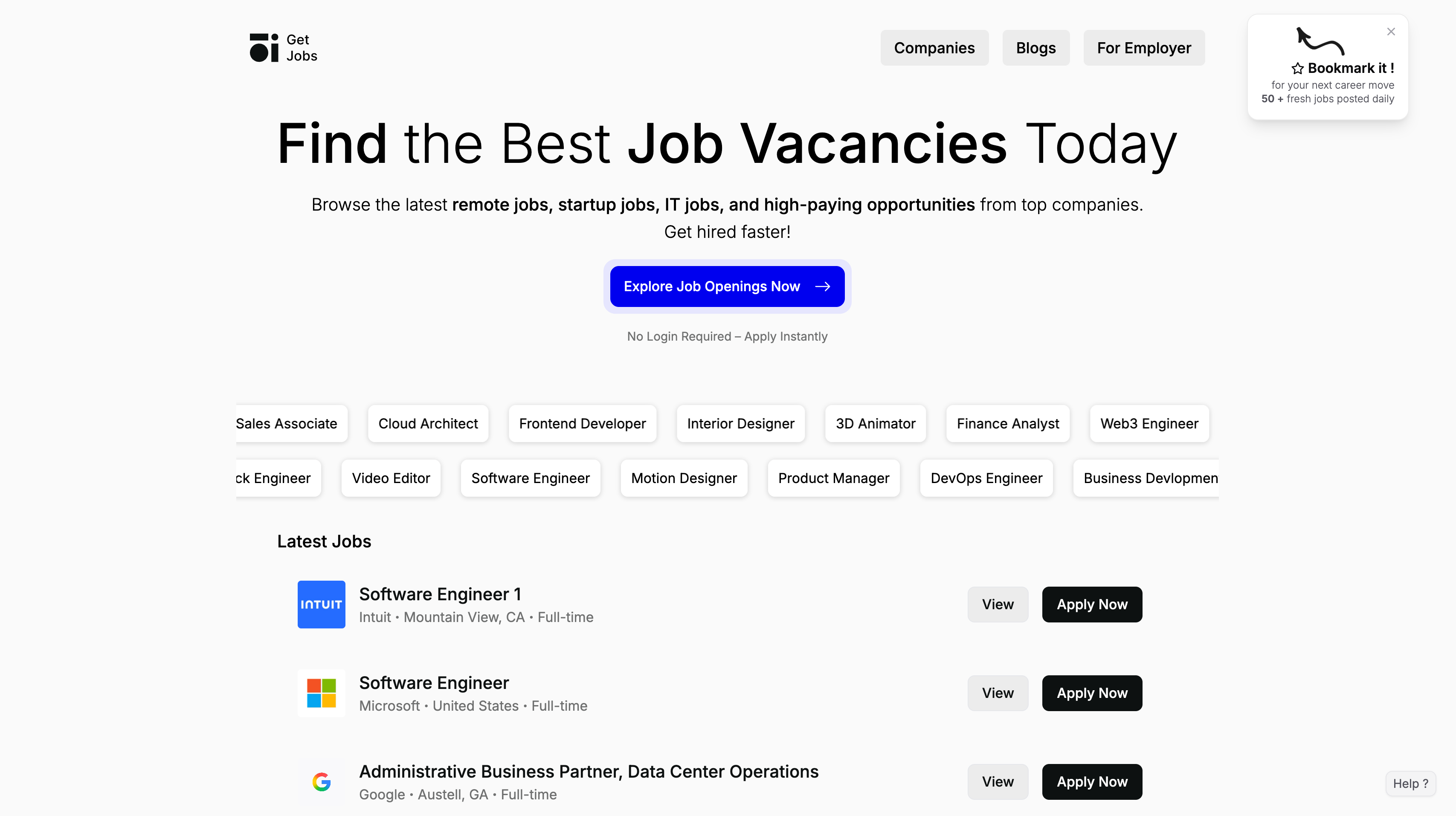View the Intuit Software Engineer 1 job
1456x816 pixels.
(x=998, y=605)
